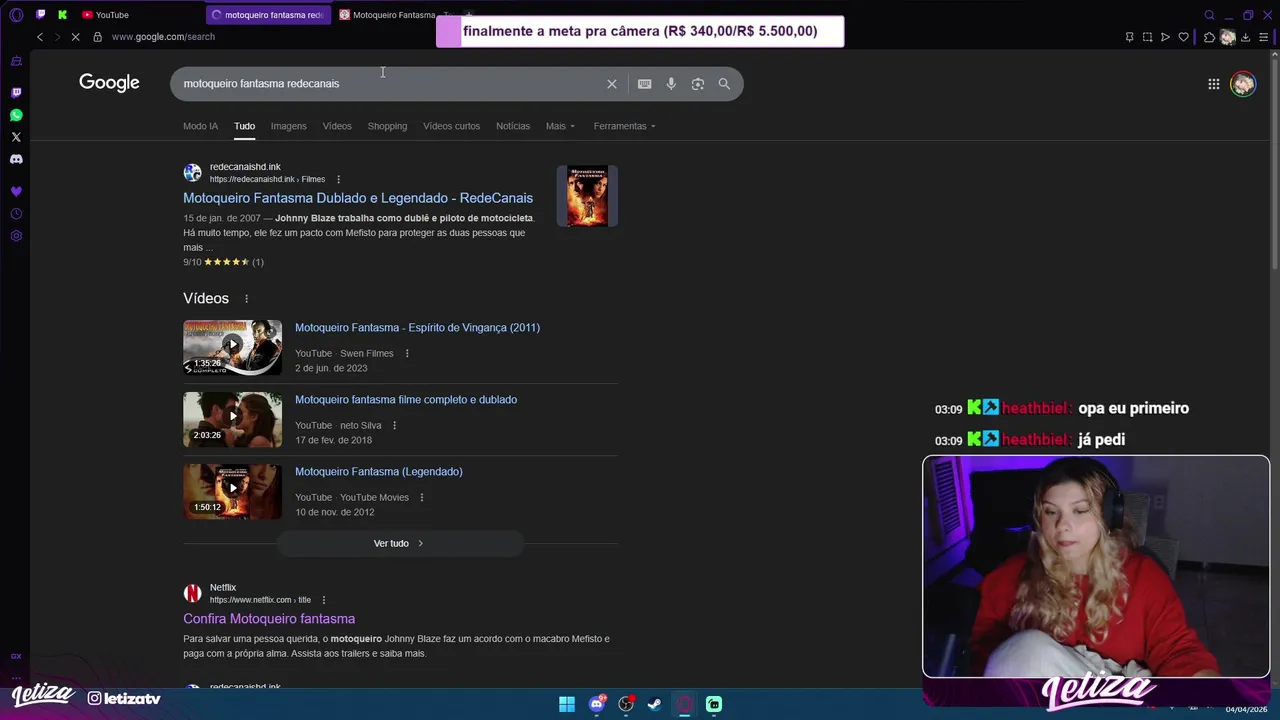Take a snapshot with toolbar icon
Image resolution: width=1280 pixels, height=720 pixels.
pos(1147,37)
